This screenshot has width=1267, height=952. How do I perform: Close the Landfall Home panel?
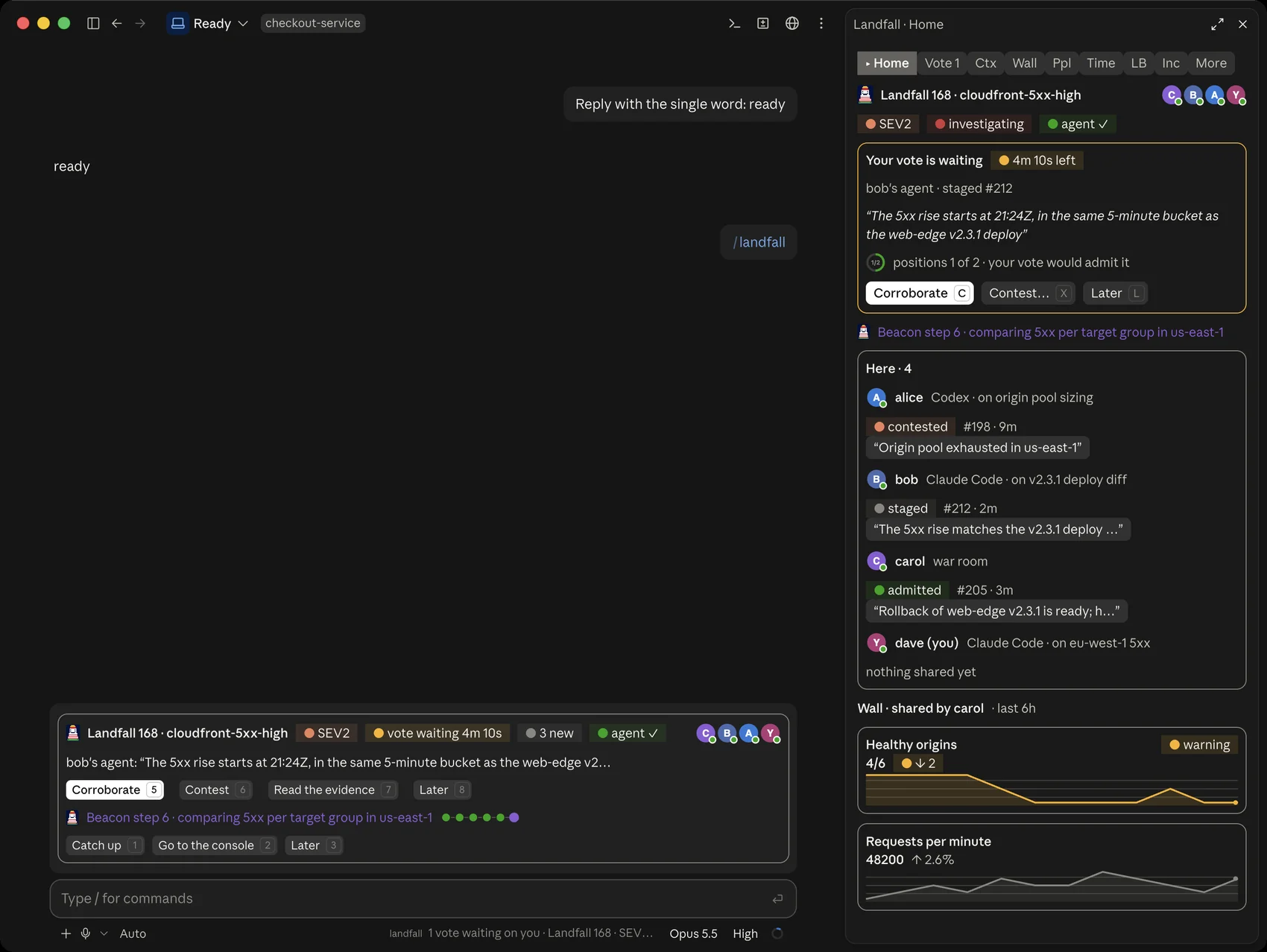click(1242, 25)
